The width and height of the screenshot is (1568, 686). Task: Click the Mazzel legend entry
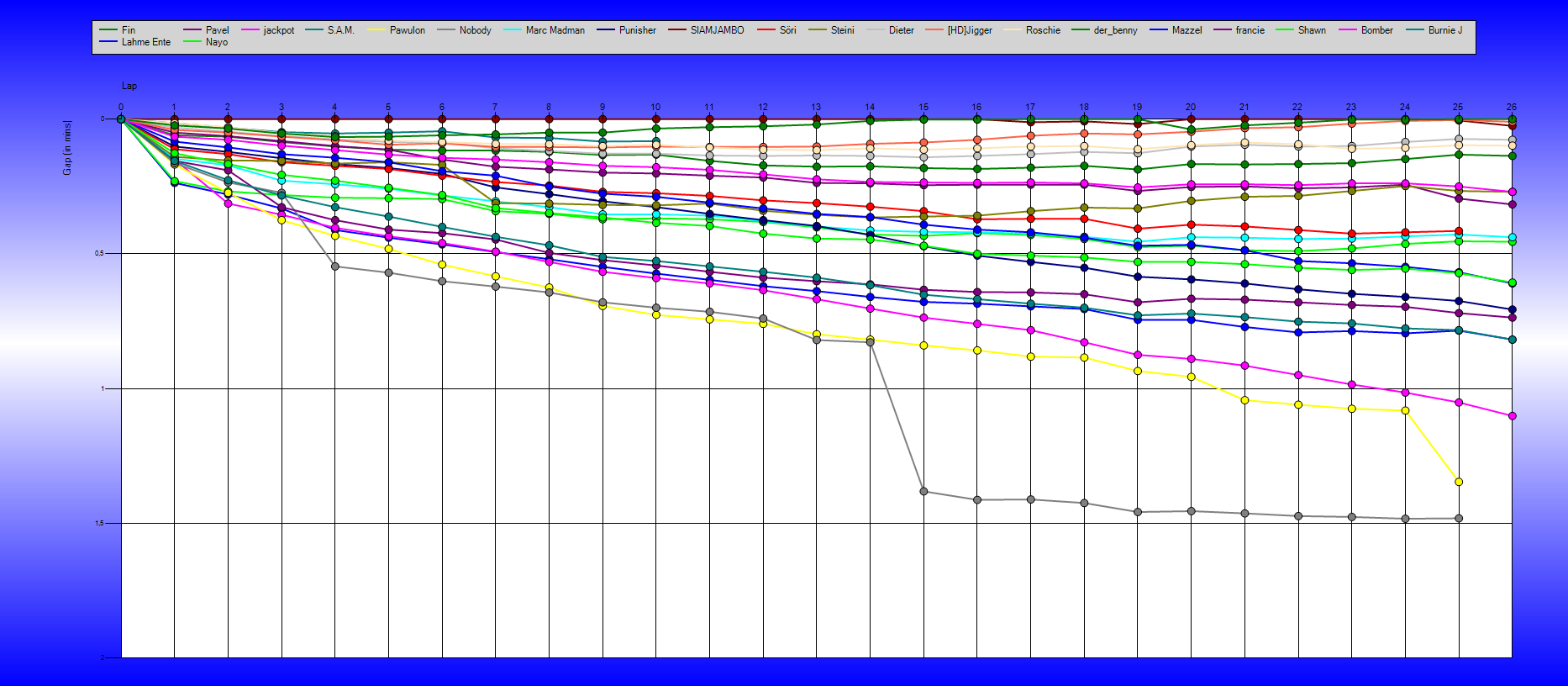(x=1176, y=30)
